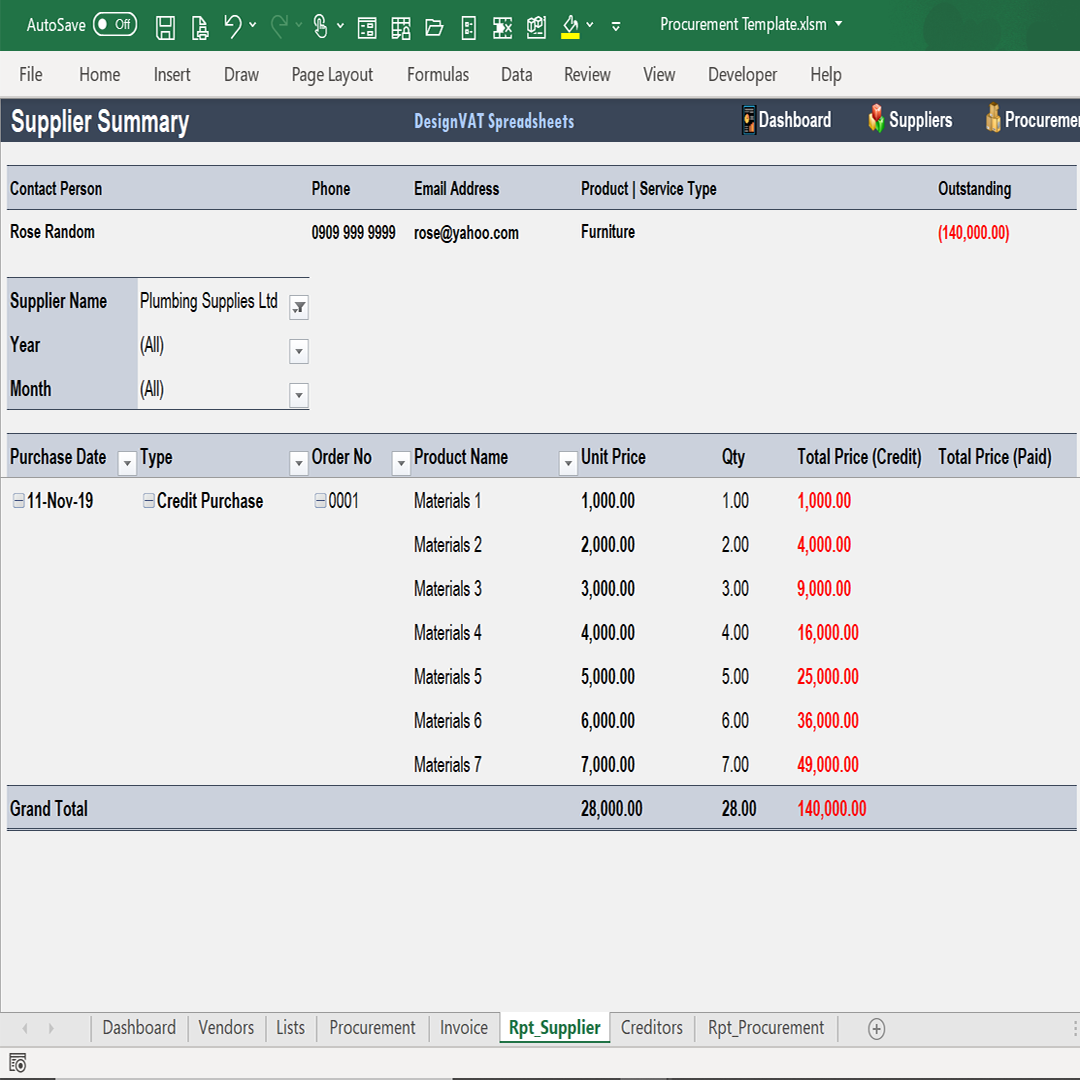The image size is (1080, 1080).
Task: Undo the last action
Action: point(231,27)
